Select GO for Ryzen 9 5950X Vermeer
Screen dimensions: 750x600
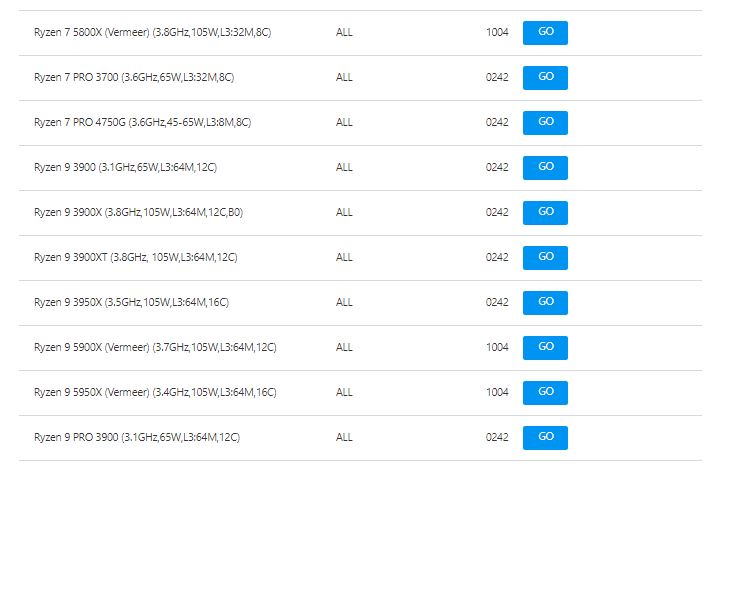[x=545, y=392]
